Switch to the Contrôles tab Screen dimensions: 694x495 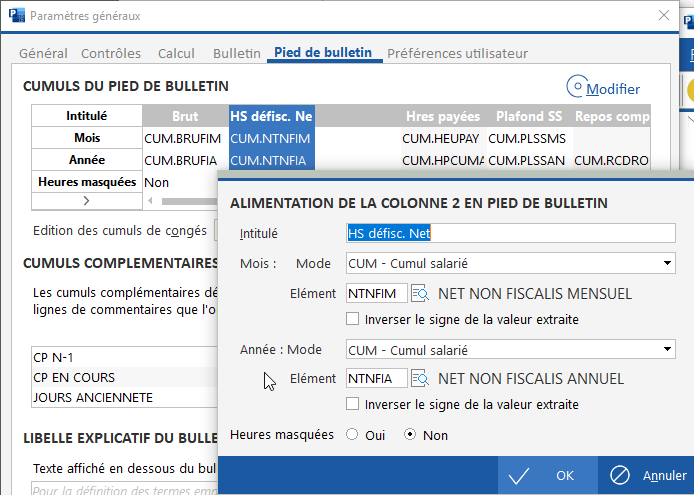click(x=111, y=54)
